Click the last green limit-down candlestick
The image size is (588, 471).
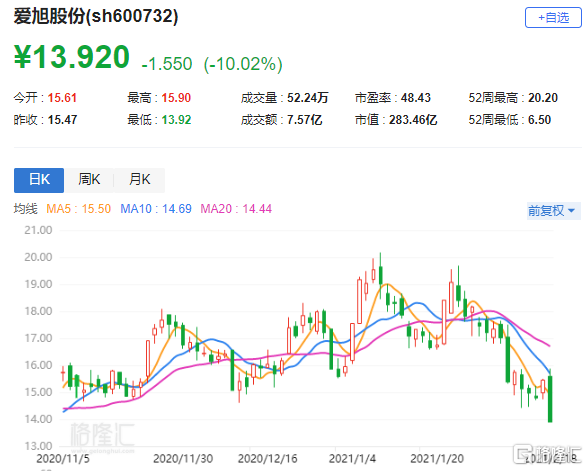[550, 398]
